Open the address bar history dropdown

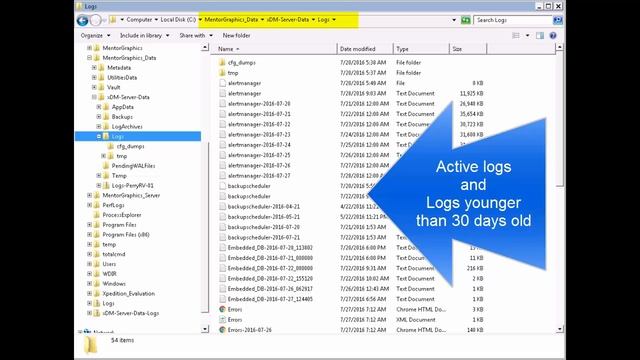coord(454,20)
